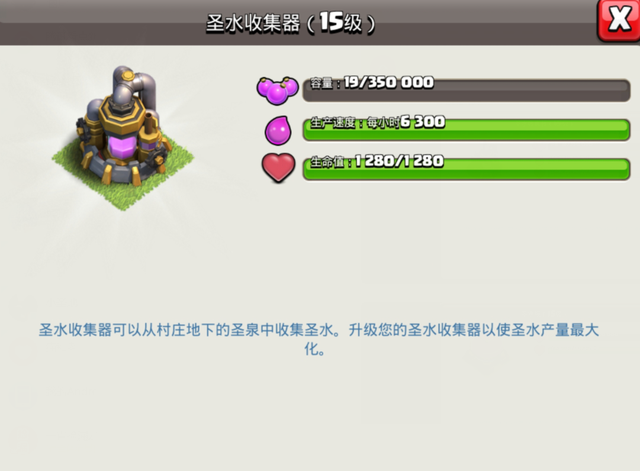Viewport: 640px width, 471px height.
Task: Click the gray capacity progress bar
Action: pyautogui.click(x=466, y=91)
